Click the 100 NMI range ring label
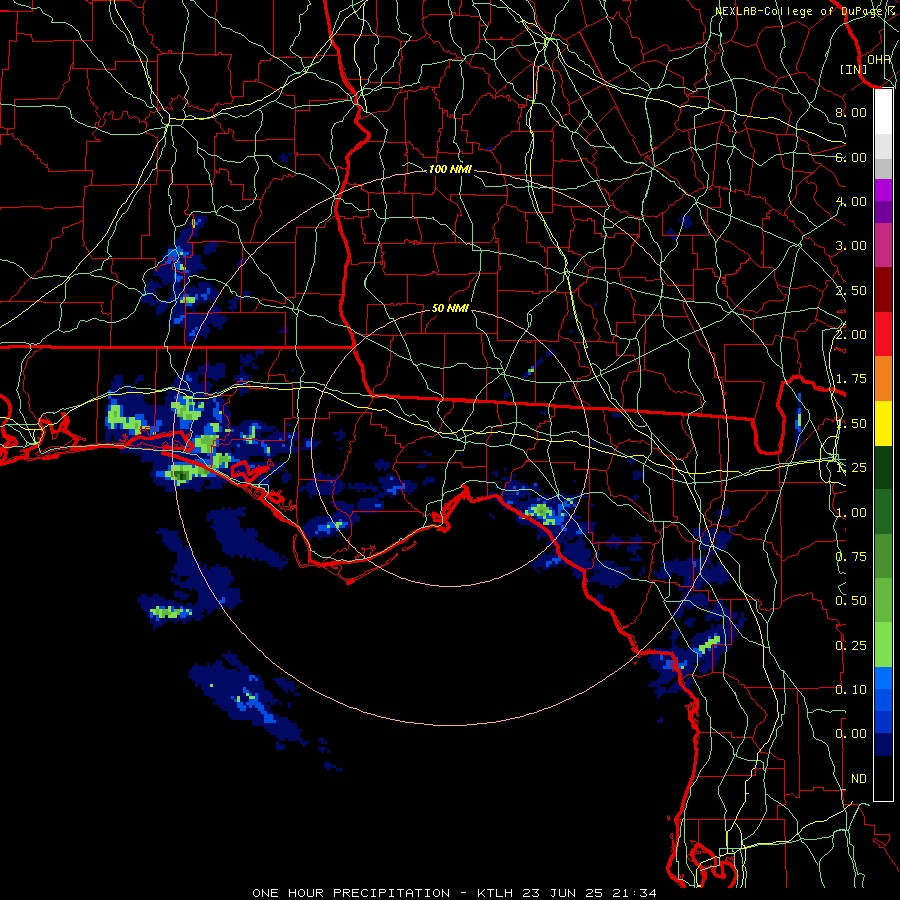The height and width of the screenshot is (900, 900). [x=450, y=169]
